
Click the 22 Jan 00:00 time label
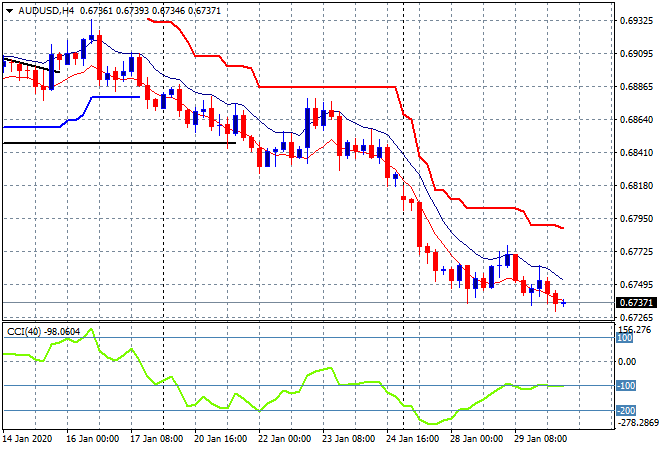(284, 439)
